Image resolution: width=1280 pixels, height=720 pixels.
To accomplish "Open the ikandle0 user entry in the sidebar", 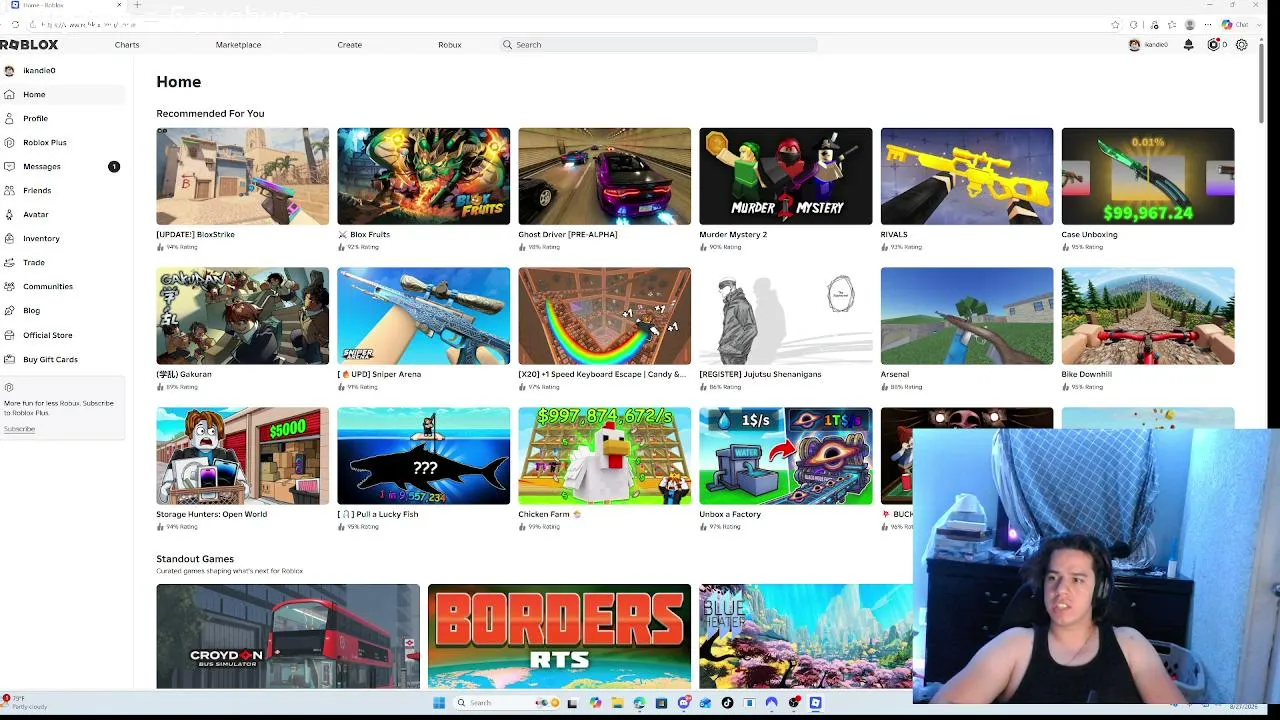I will coord(62,70).
